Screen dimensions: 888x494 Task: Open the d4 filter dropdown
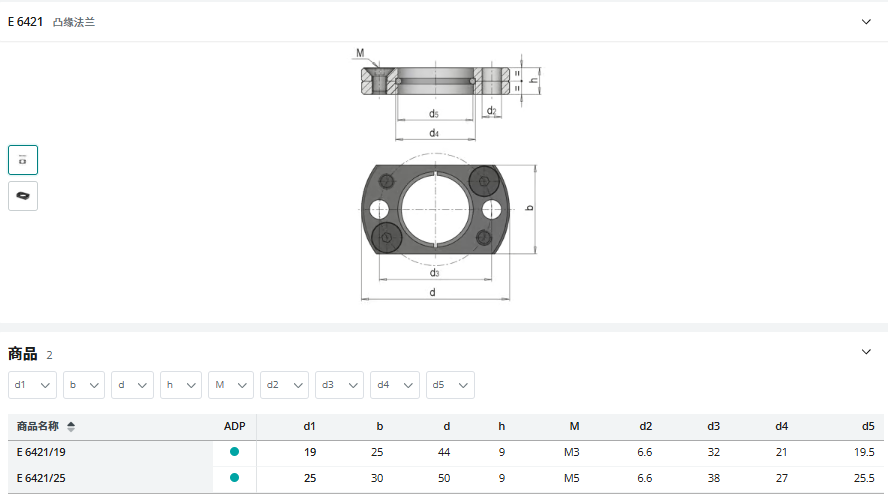click(x=395, y=385)
